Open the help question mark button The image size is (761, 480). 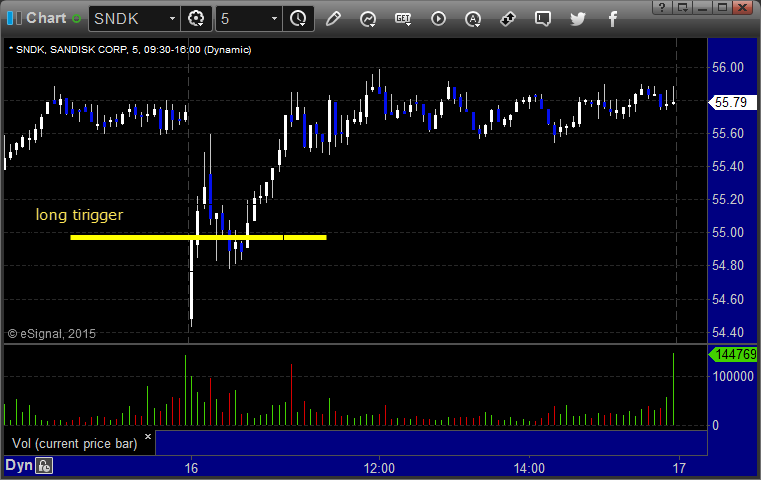pos(662,7)
